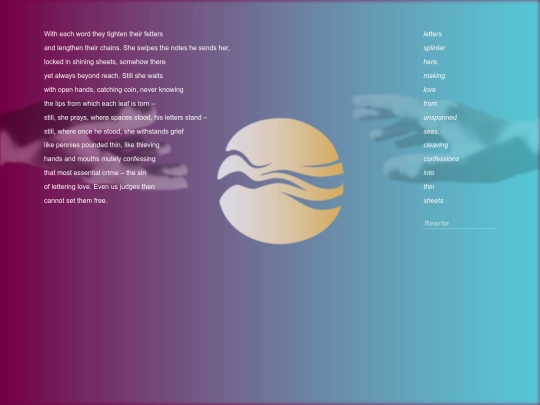Click line "still, where once he stood, she withstands grief"

pyautogui.click(x=114, y=132)
